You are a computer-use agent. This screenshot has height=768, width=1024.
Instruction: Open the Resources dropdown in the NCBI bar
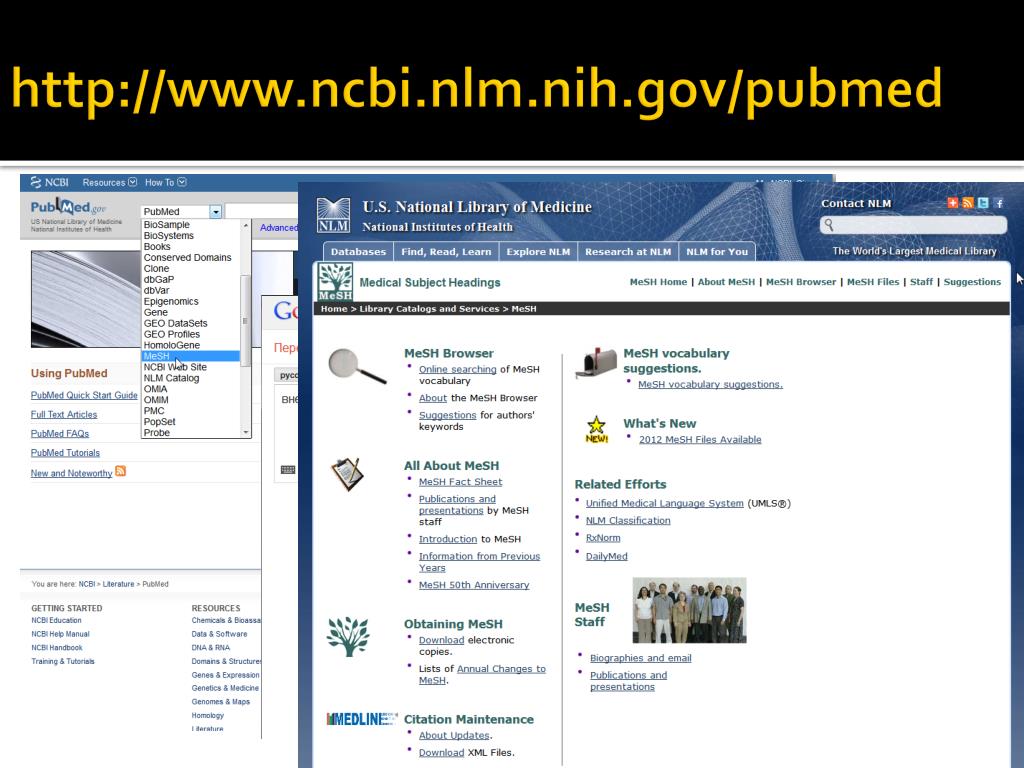coord(110,182)
